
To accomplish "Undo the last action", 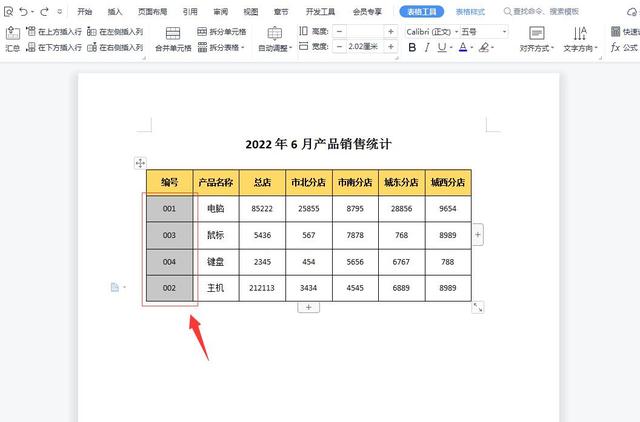I will tap(24, 11).
